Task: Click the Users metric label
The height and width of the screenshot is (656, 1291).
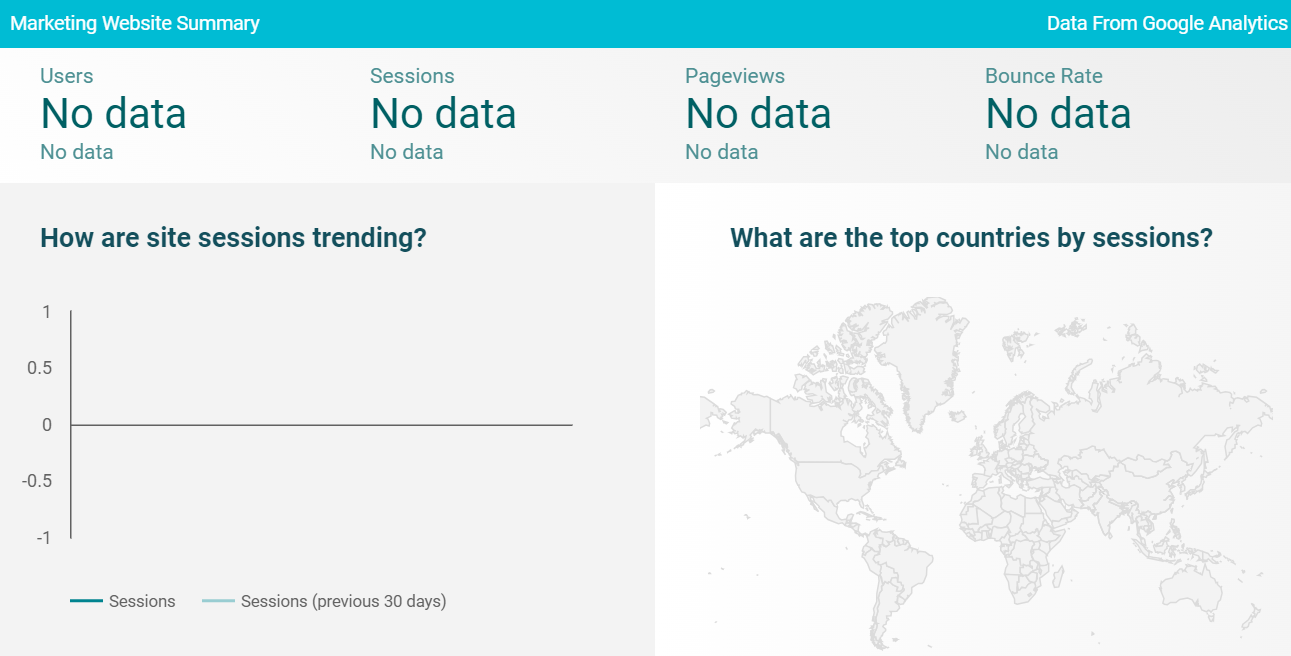Action: [65, 75]
